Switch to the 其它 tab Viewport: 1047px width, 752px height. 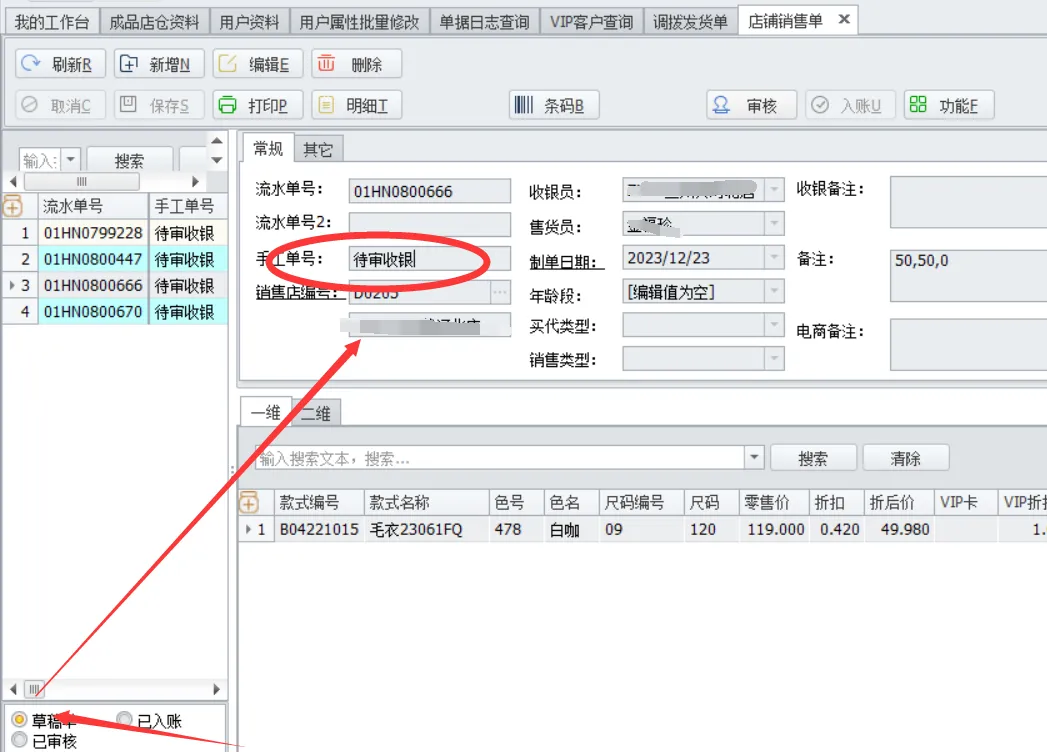pos(318,149)
